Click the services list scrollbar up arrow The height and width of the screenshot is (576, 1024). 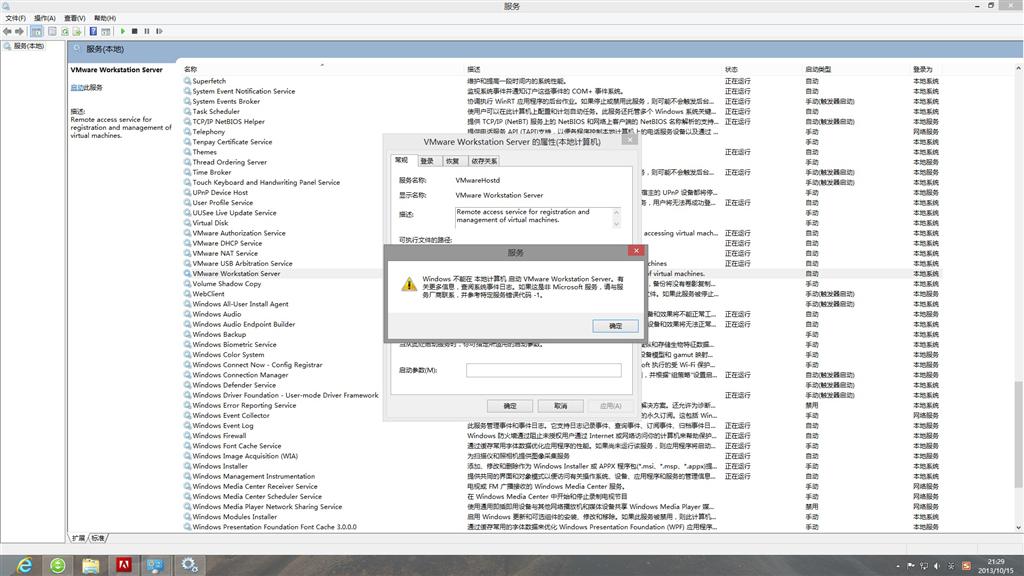click(x=1019, y=69)
